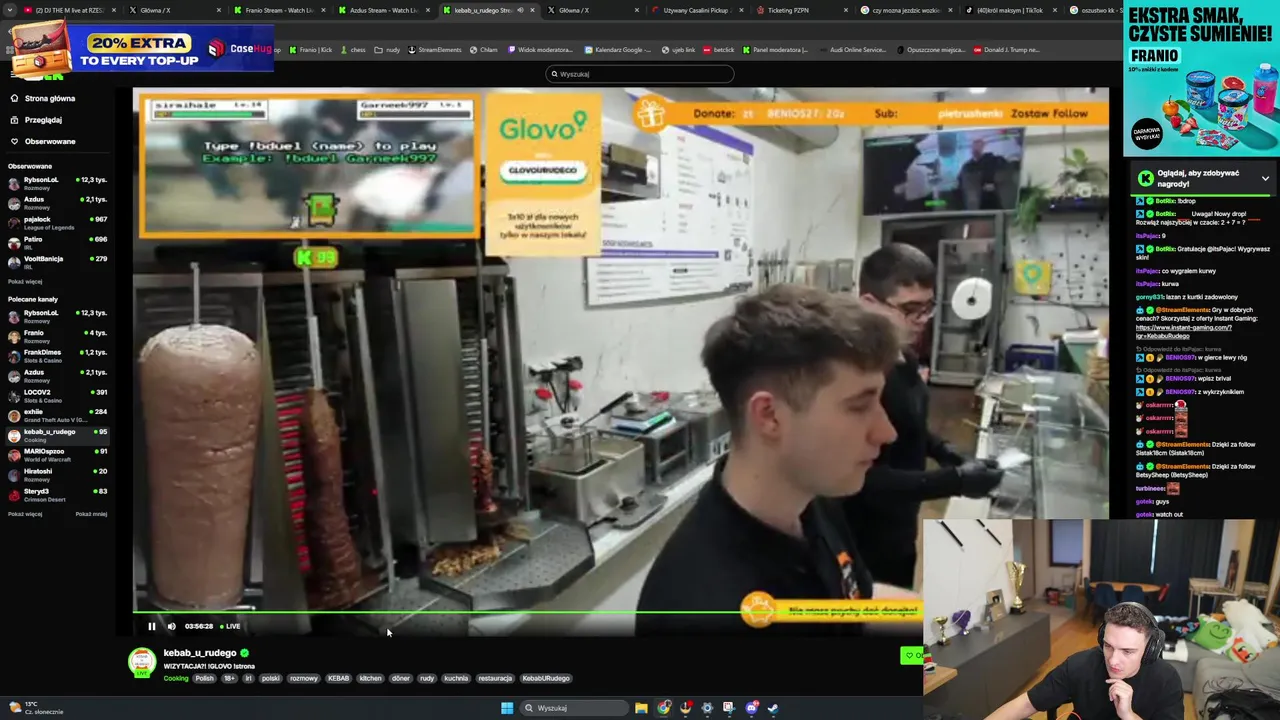Open Przeglądaj in Kick sidebar
Image resolution: width=1280 pixels, height=720 pixels.
point(43,120)
